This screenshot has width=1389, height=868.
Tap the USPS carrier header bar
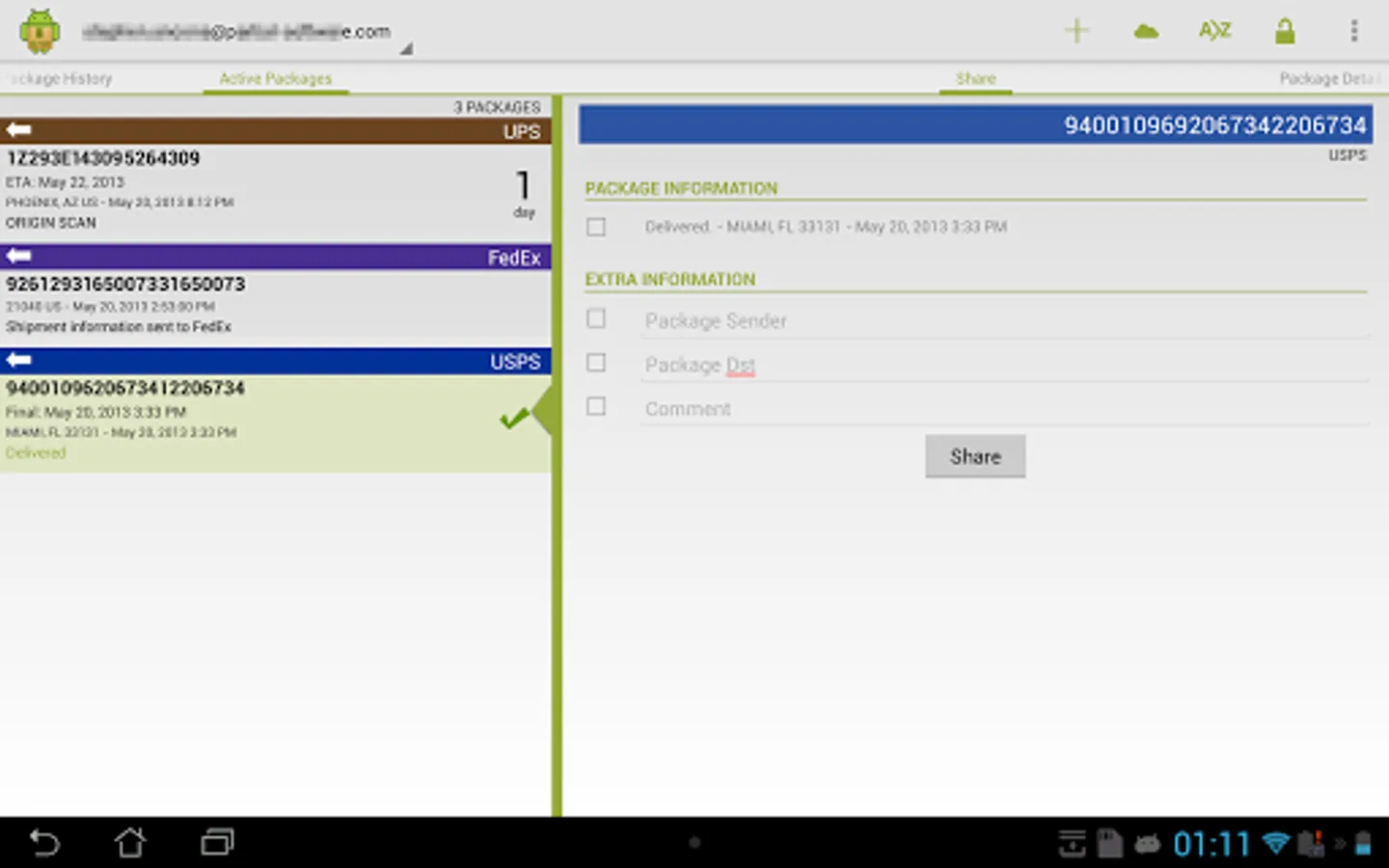click(276, 361)
